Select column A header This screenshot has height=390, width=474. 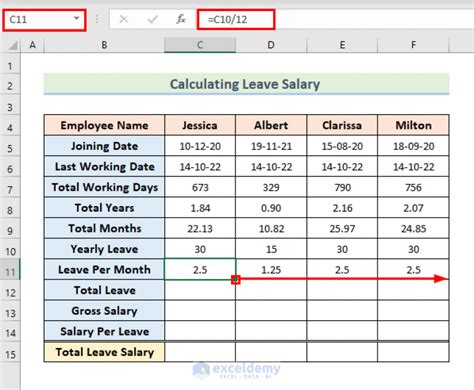tap(32, 45)
